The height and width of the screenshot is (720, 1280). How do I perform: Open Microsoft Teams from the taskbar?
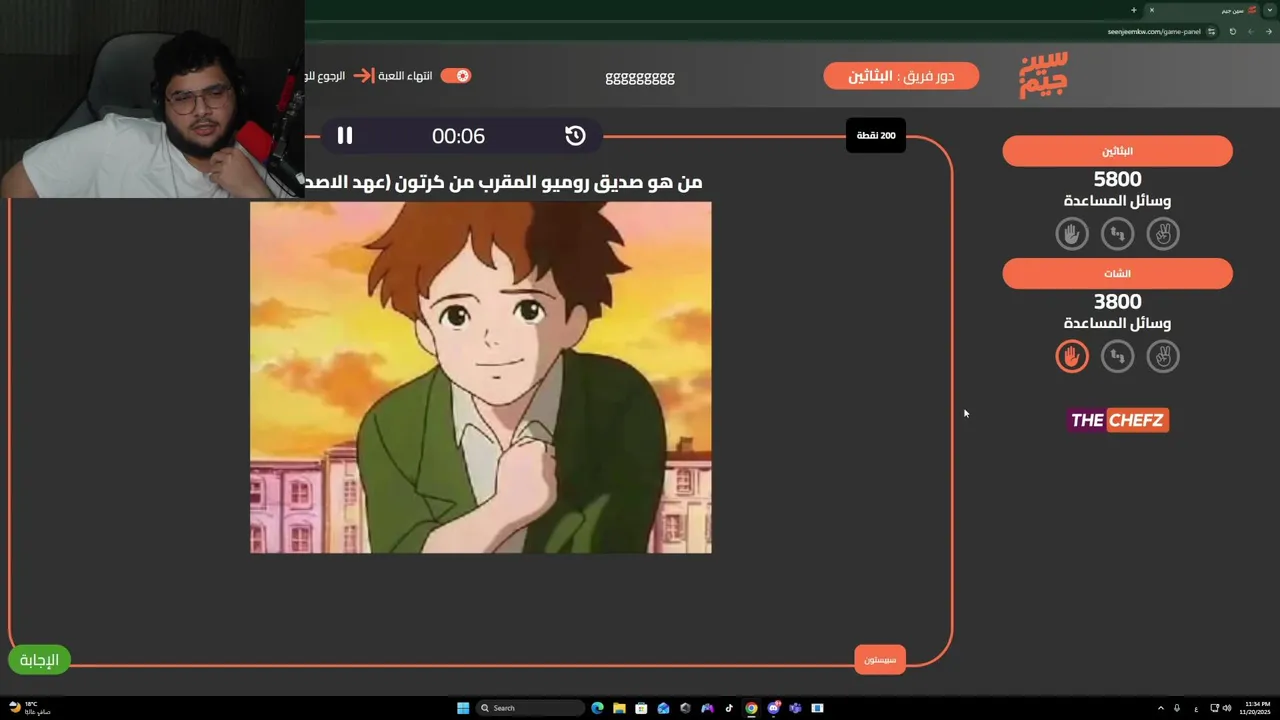click(x=795, y=708)
